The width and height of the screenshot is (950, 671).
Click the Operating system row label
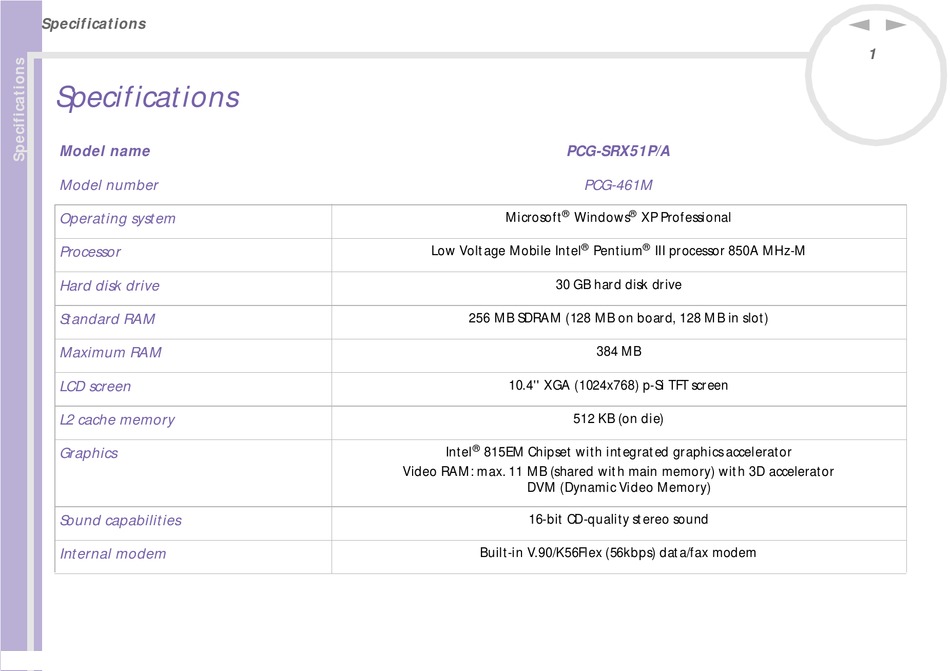118,219
